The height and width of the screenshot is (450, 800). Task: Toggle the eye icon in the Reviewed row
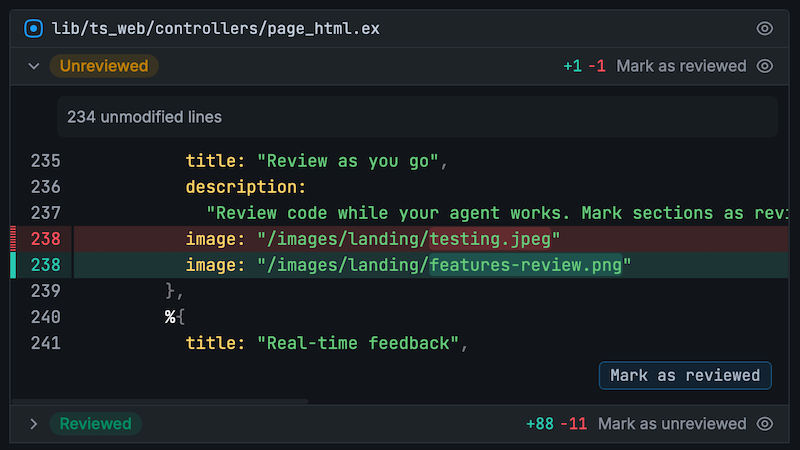(x=765, y=424)
